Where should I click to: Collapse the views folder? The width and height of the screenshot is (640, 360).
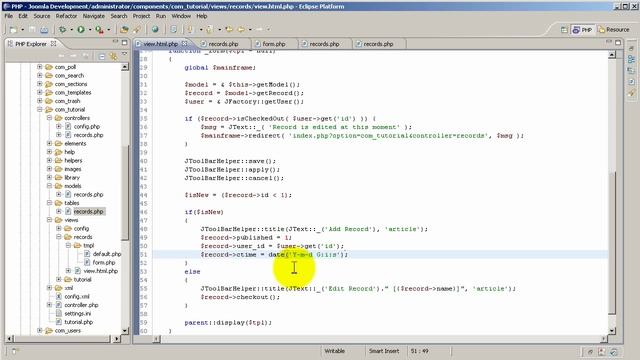(49, 220)
